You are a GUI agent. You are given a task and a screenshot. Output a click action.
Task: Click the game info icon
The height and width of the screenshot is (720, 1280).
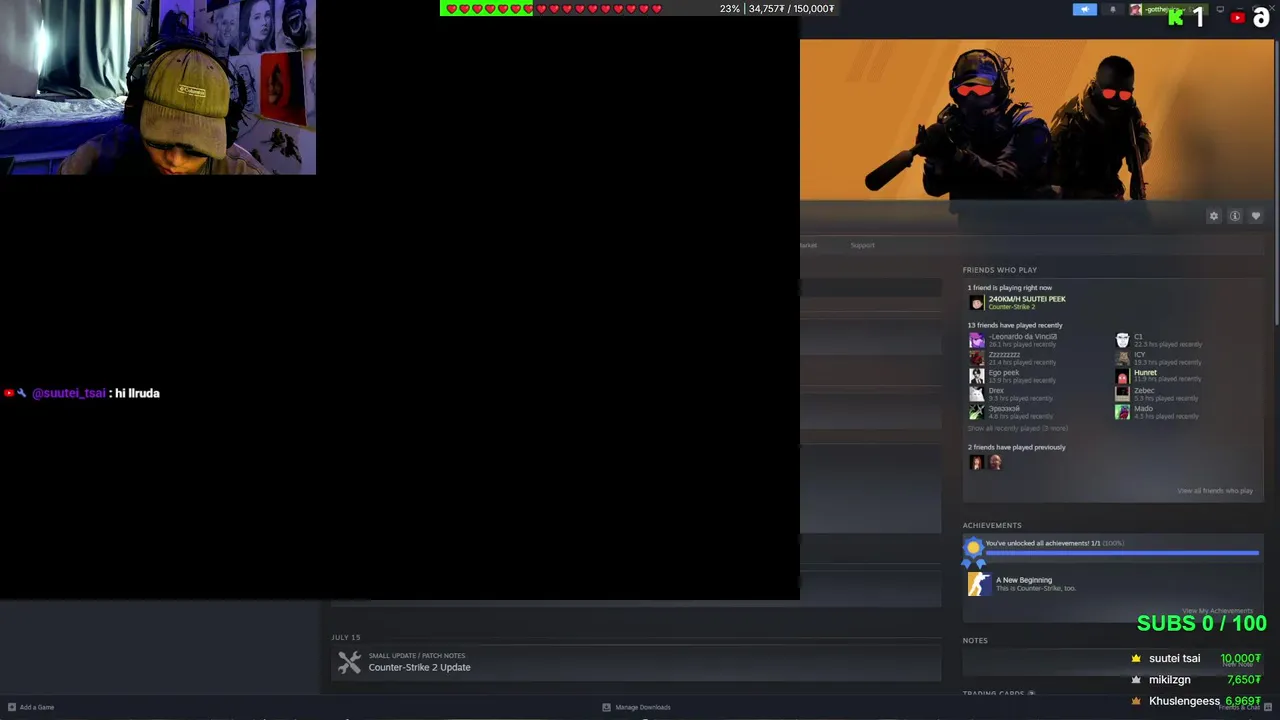[1235, 216]
